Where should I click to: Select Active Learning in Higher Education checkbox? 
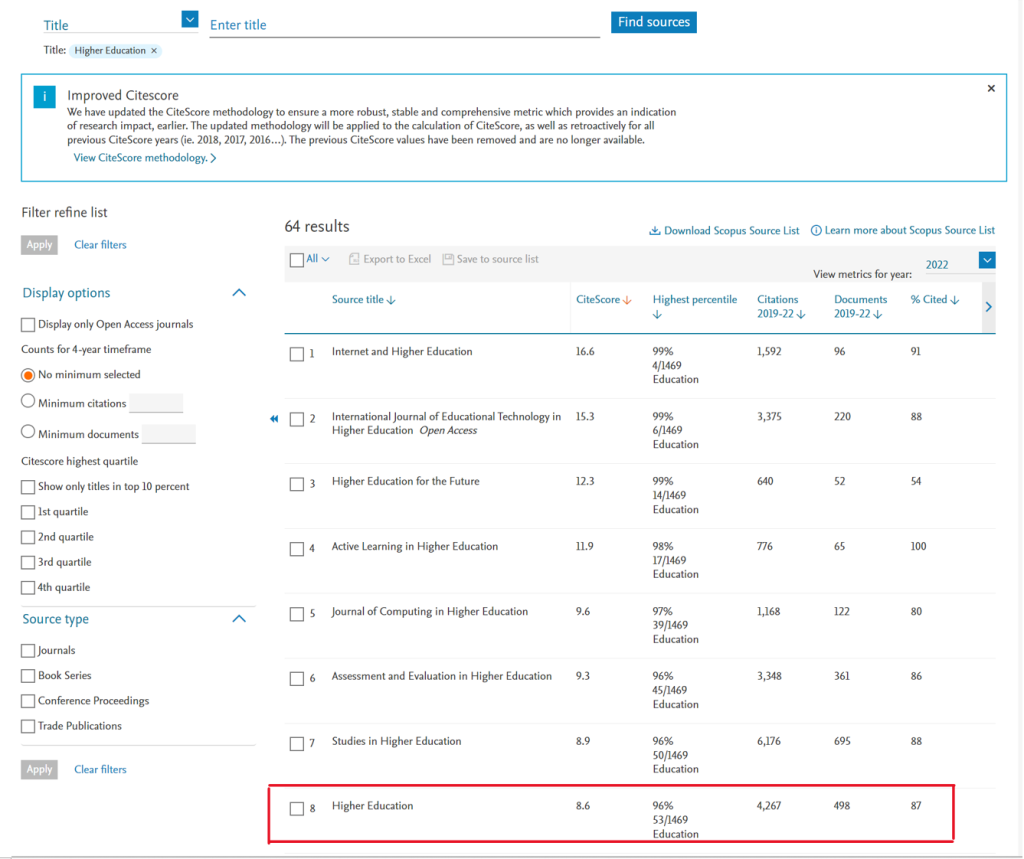click(x=296, y=549)
